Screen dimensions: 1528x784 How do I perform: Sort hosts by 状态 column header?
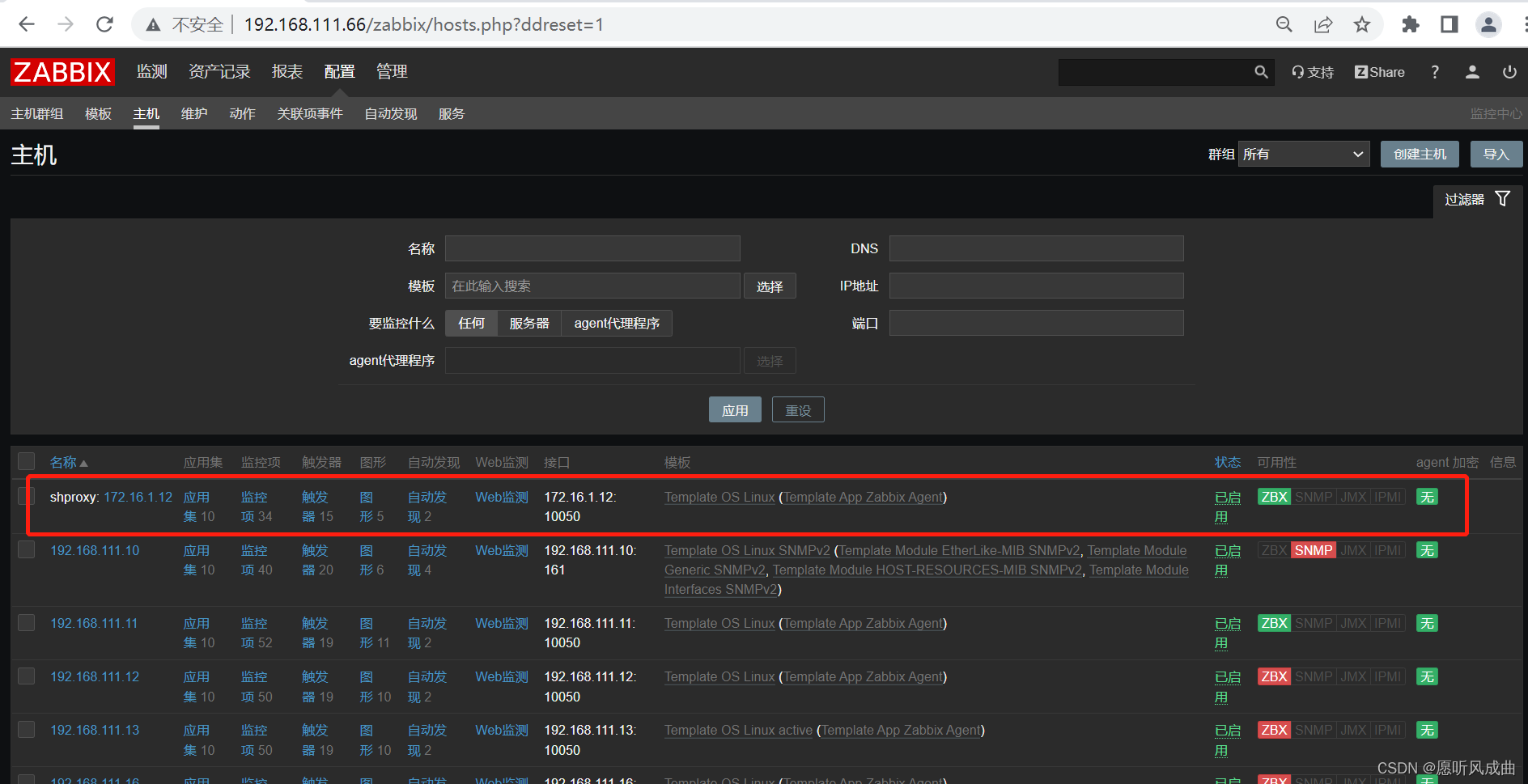(x=1228, y=462)
